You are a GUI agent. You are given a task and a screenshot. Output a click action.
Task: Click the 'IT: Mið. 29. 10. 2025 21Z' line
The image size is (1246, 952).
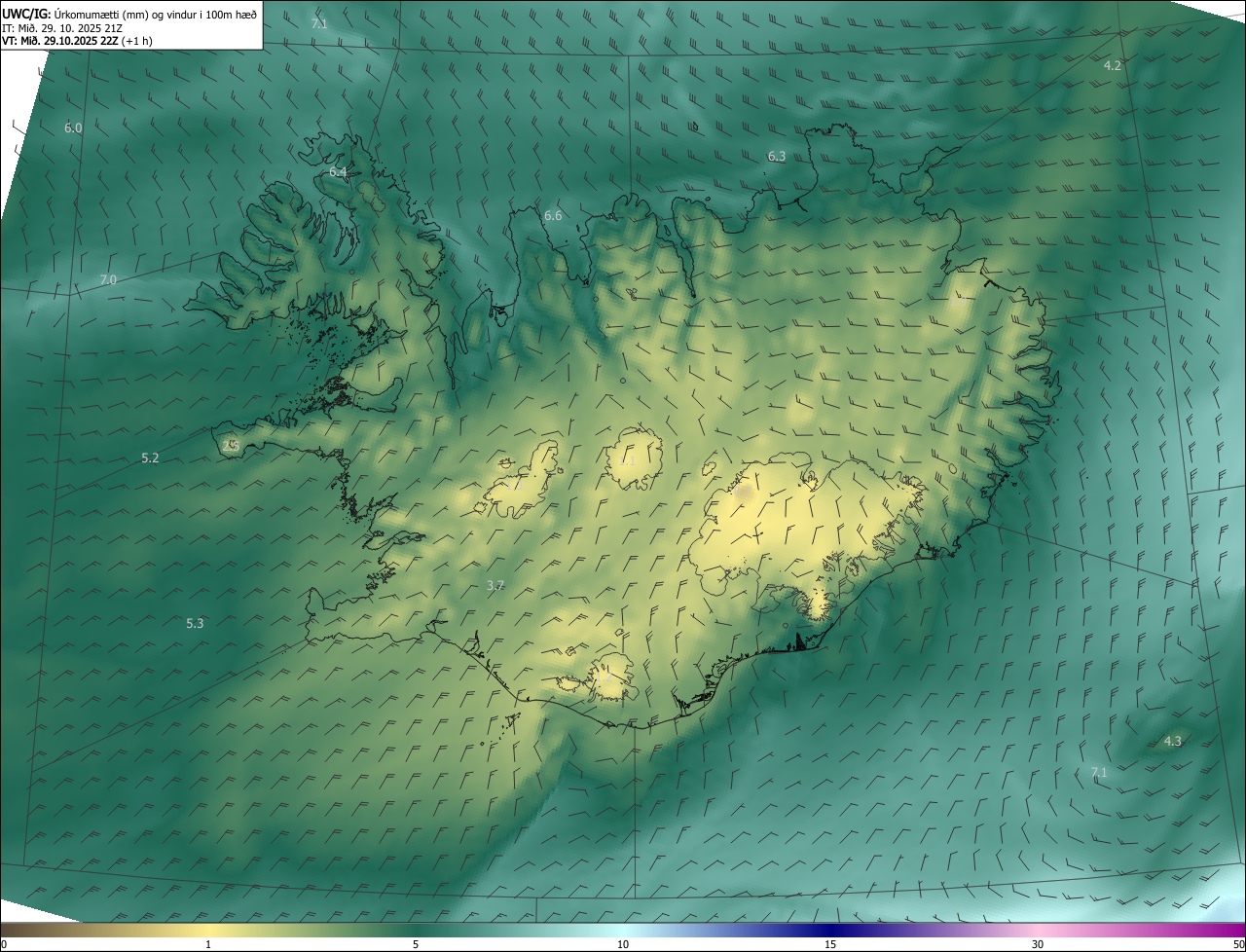[x=61, y=28]
